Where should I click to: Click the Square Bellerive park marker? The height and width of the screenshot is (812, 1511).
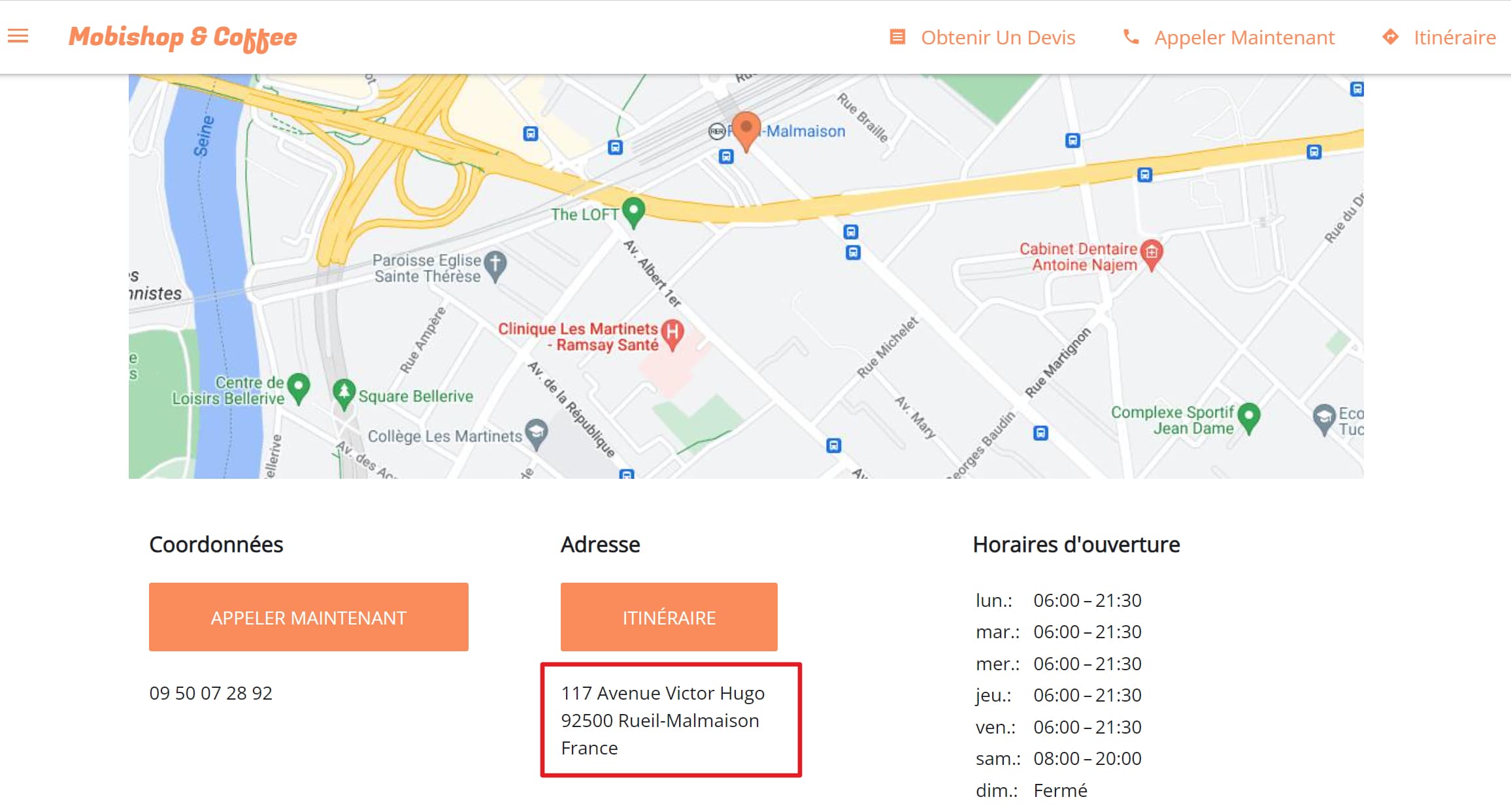(344, 394)
